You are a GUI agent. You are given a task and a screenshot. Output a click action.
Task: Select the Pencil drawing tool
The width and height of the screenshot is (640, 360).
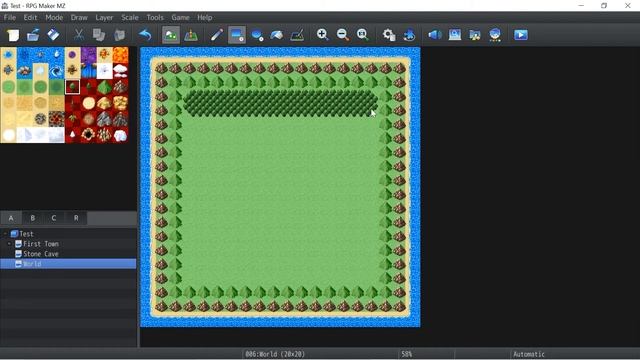[216, 35]
